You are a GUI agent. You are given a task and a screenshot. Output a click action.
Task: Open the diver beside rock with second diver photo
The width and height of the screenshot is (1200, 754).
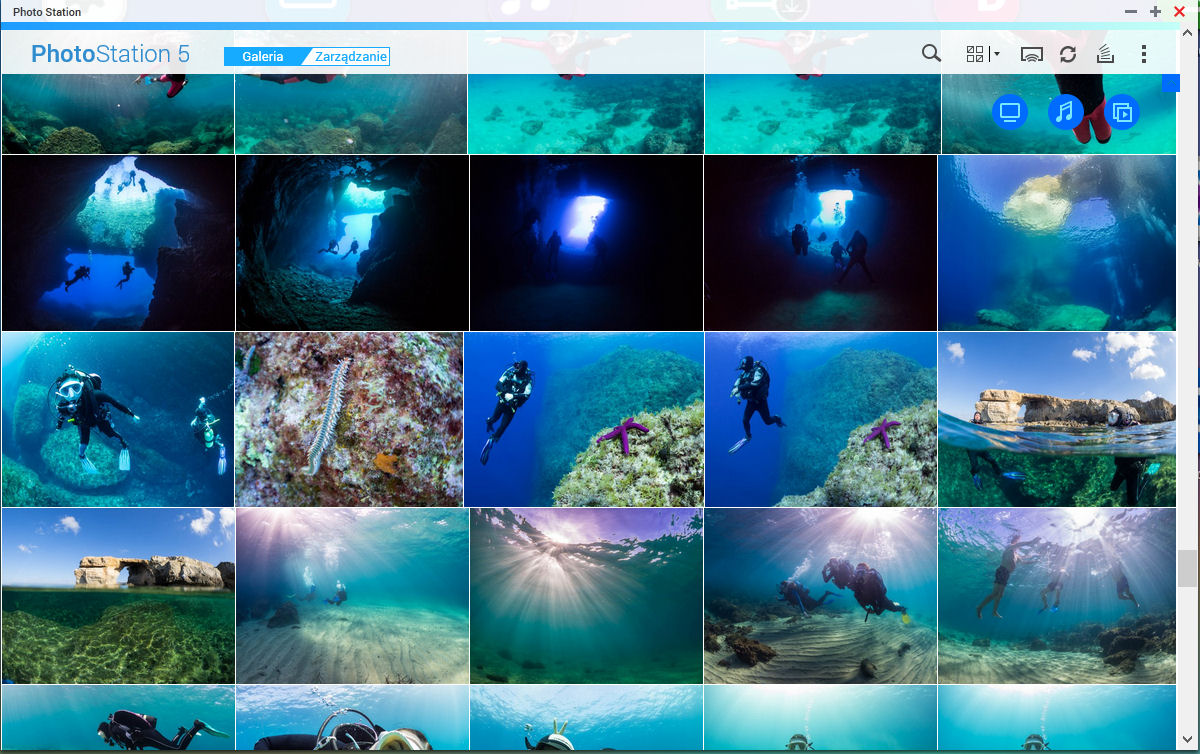click(117, 419)
